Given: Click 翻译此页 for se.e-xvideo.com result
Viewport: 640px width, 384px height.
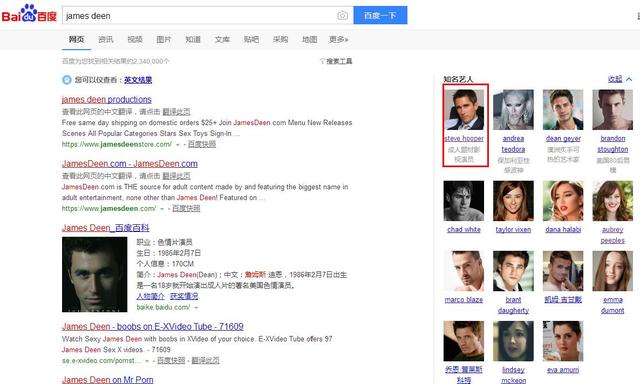Looking at the screenshot, I should point(205,361).
